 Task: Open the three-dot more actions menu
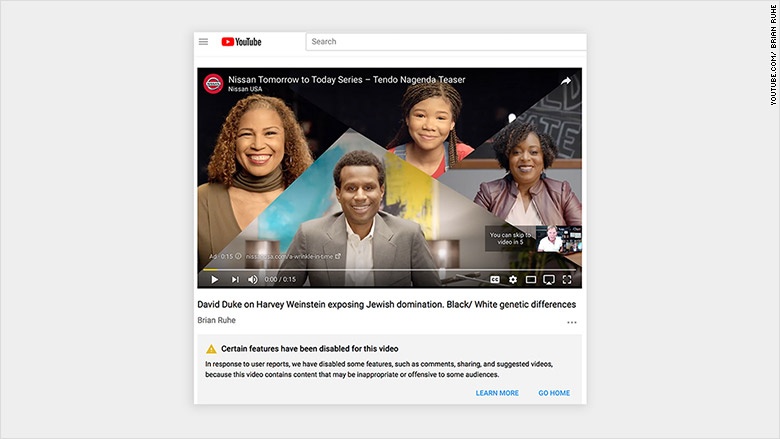pyautogui.click(x=571, y=322)
